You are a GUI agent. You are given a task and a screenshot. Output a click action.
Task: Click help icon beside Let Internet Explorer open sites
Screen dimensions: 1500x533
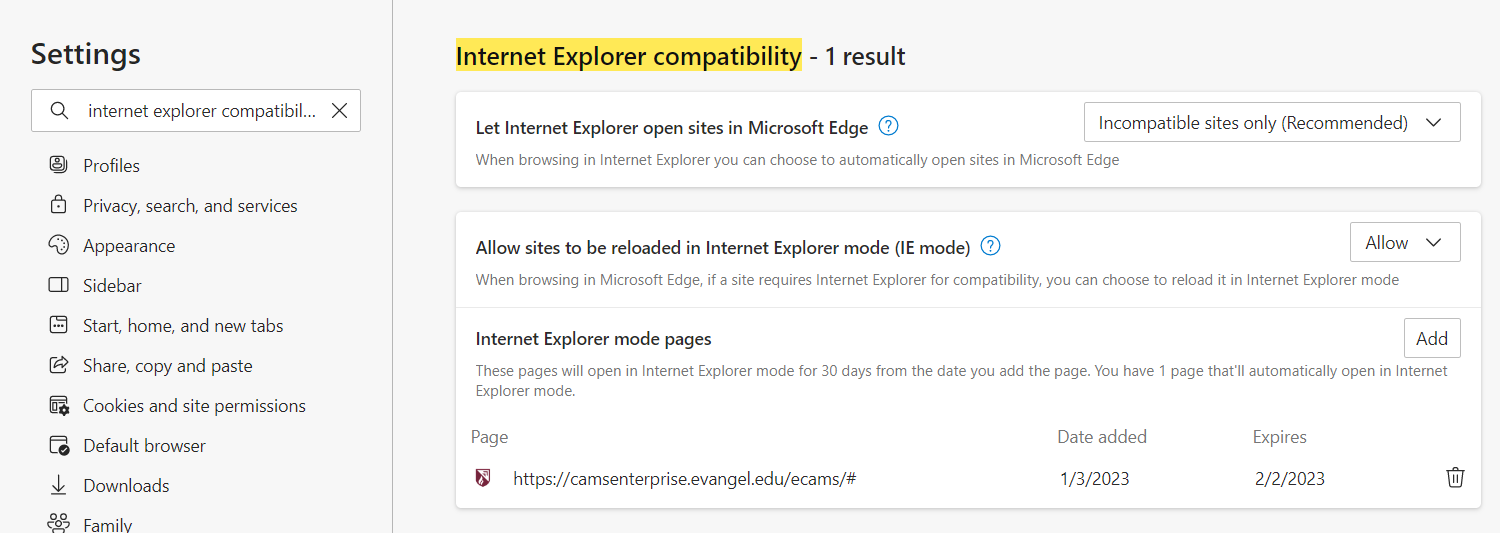(x=888, y=127)
